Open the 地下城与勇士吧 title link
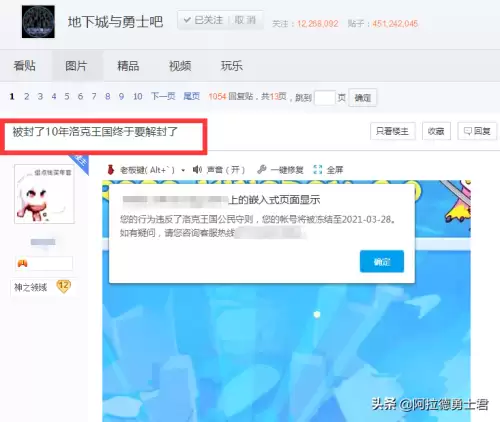Viewport: 500px width, 422px height. (x=115, y=22)
